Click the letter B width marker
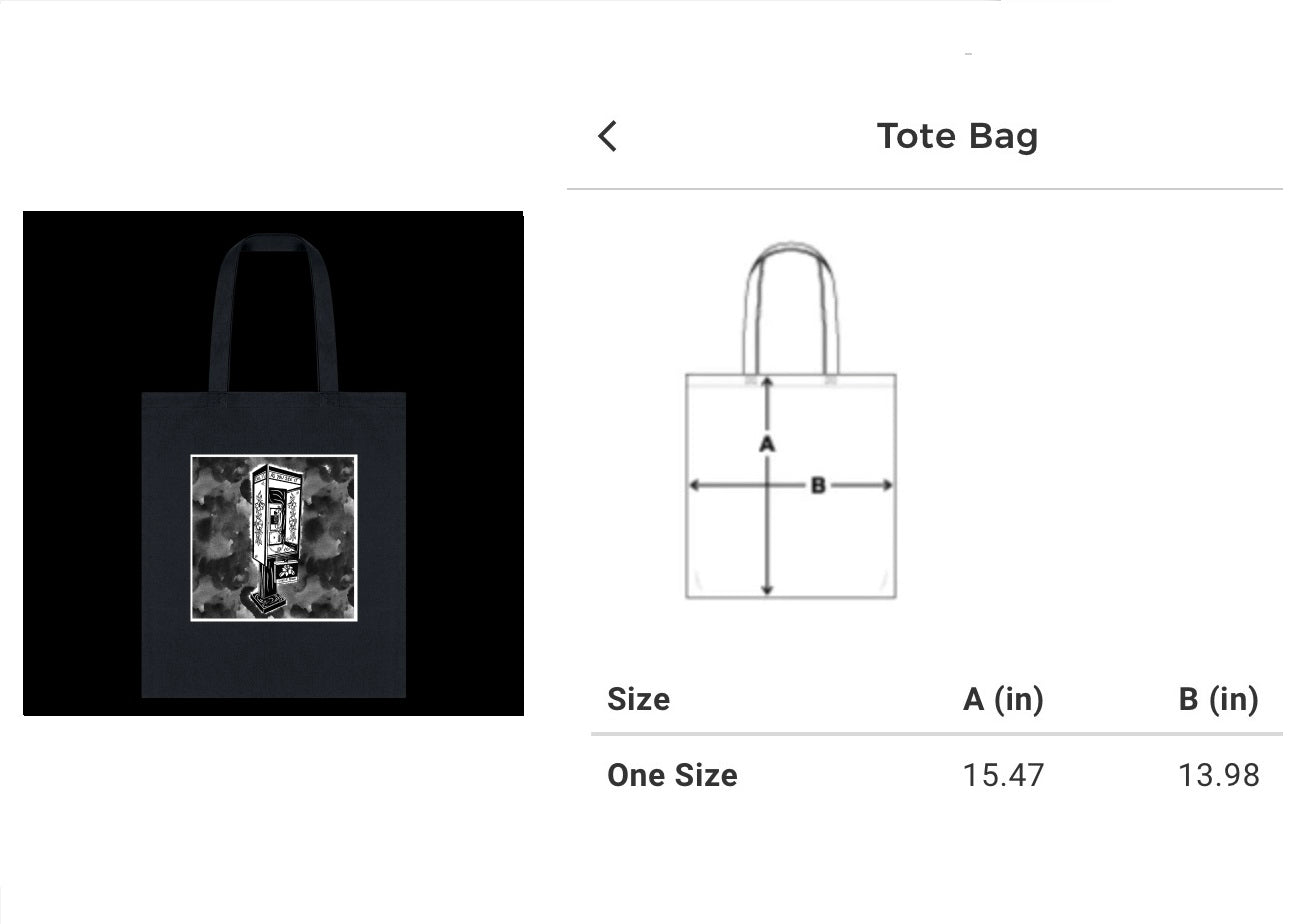The width and height of the screenshot is (1299, 924). pos(817,486)
